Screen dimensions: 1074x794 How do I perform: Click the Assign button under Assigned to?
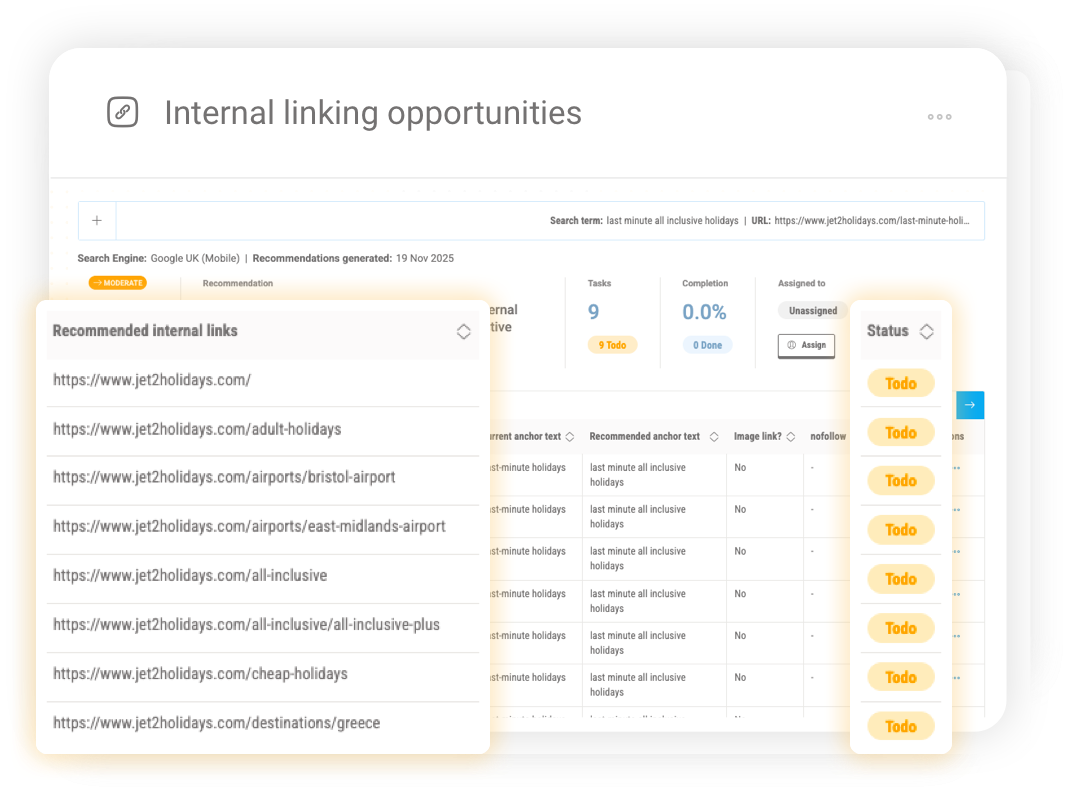click(806, 345)
